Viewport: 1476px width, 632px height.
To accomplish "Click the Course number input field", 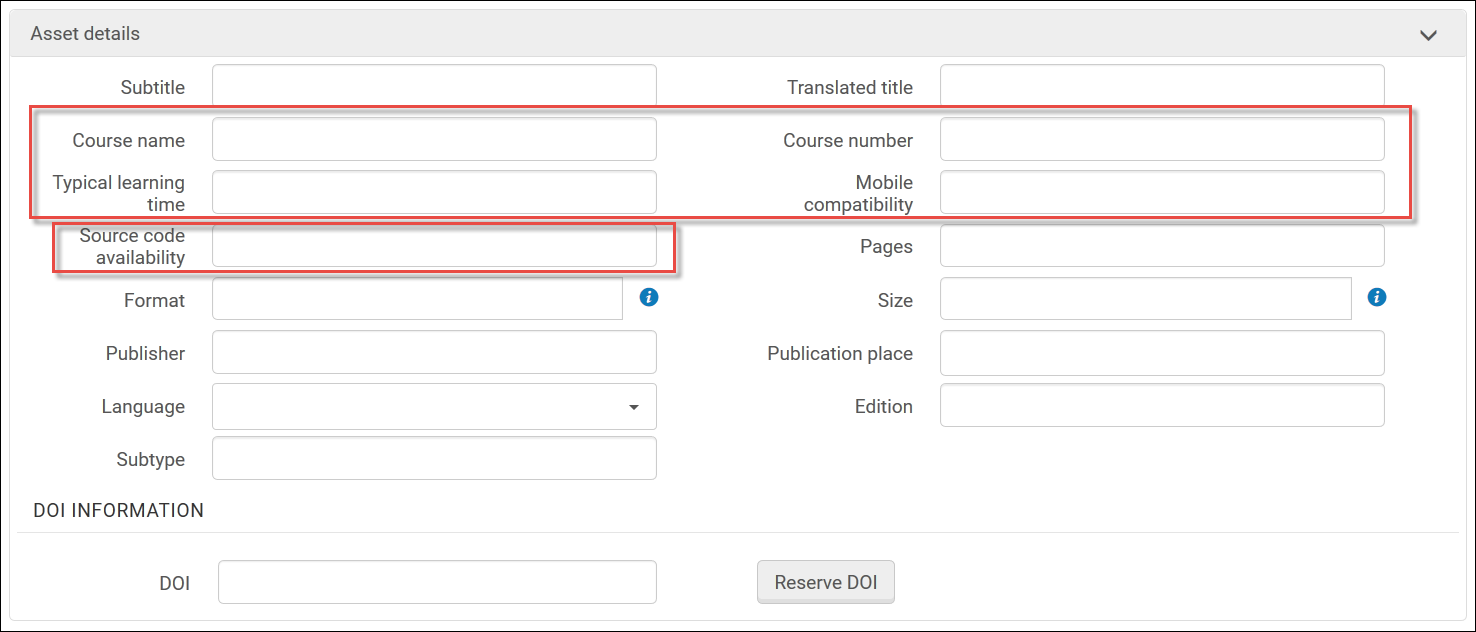I will pyautogui.click(x=1162, y=140).
